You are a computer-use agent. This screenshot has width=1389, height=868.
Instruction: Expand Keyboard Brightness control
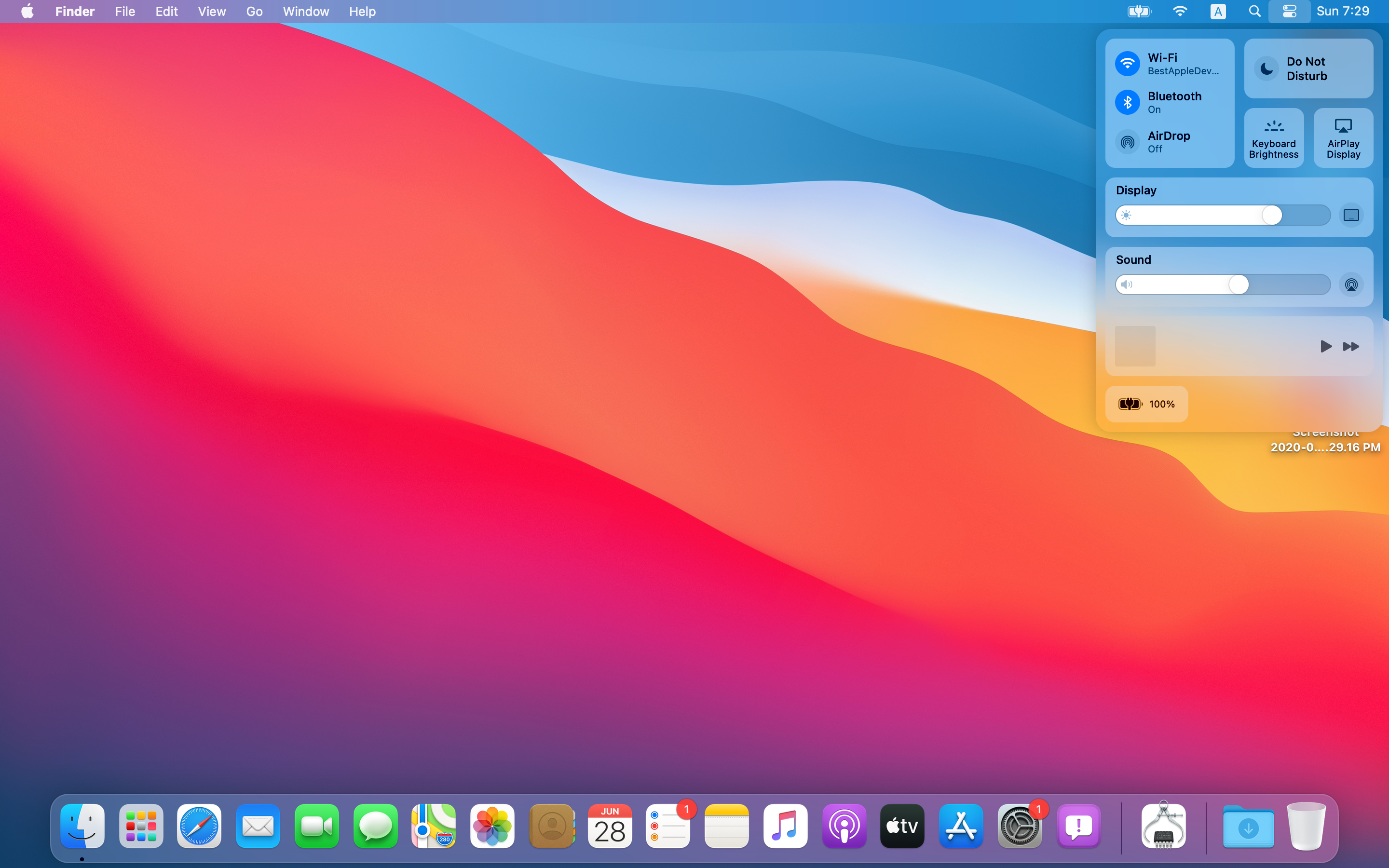click(x=1274, y=138)
